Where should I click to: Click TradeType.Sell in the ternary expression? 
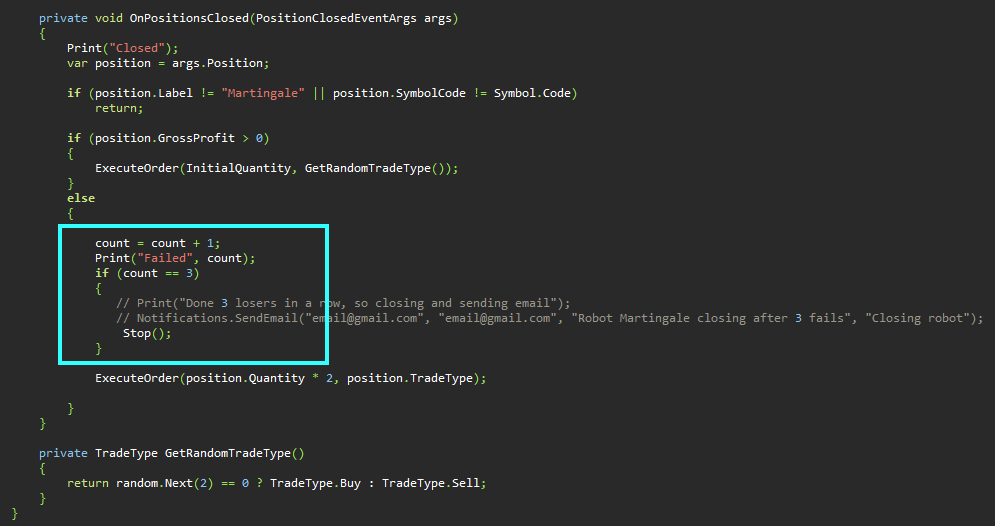click(x=430, y=483)
